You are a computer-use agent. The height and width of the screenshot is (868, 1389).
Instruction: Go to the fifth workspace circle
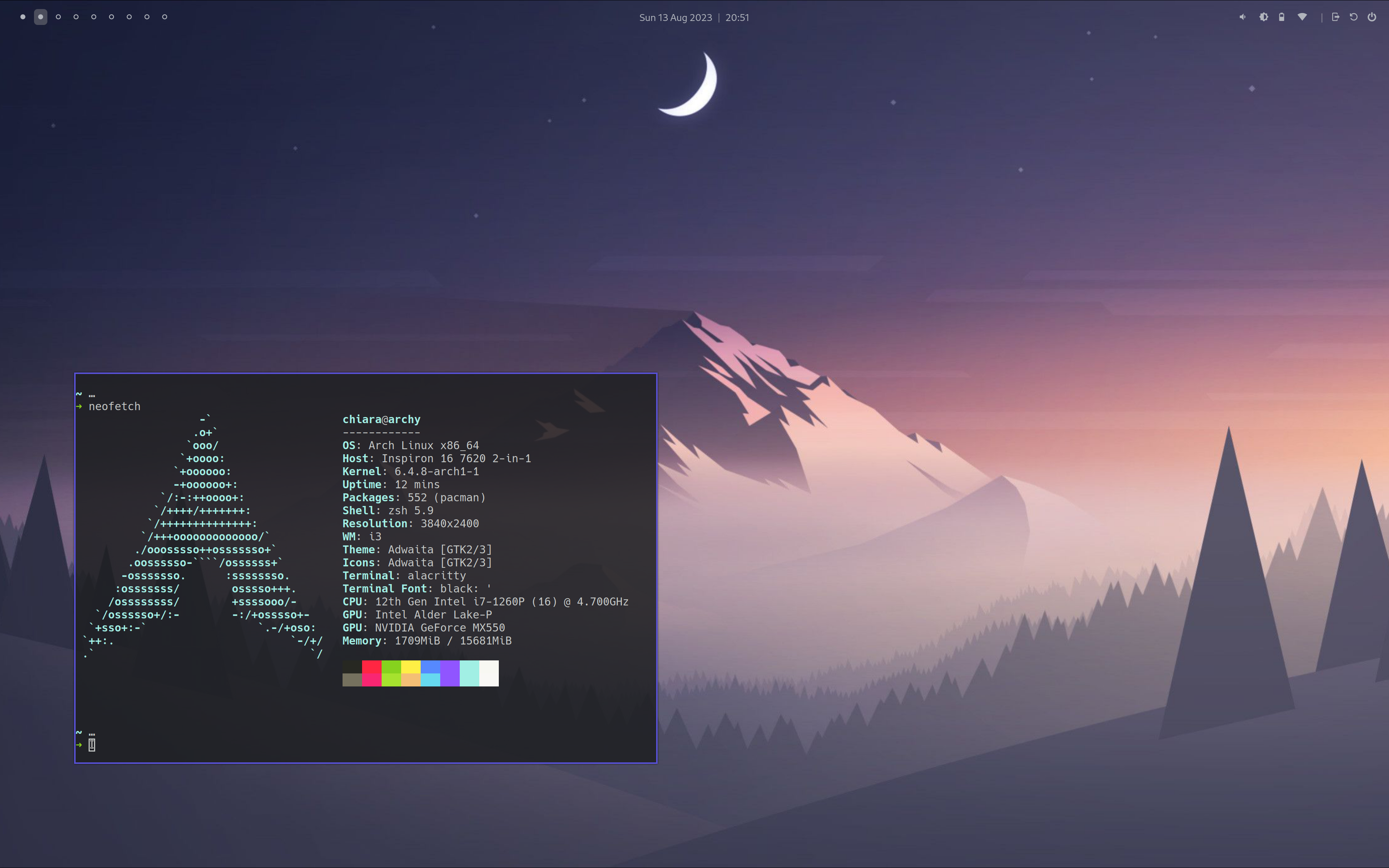tap(94, 17)
